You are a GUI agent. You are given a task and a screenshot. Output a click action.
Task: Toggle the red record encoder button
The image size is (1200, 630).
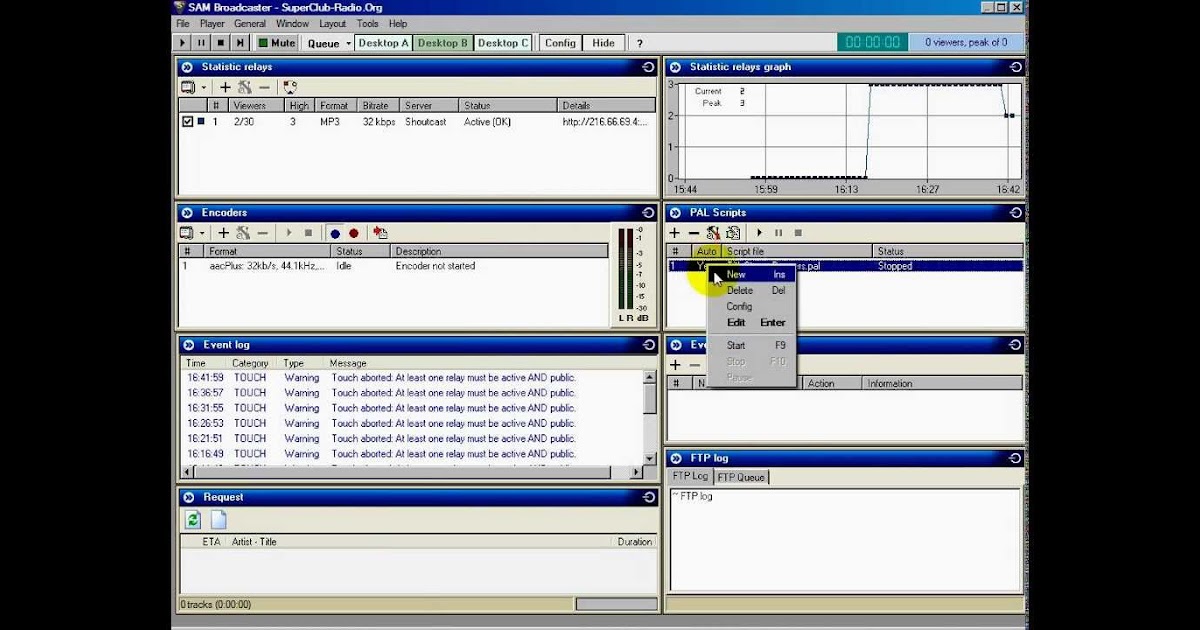pos(353,233)
